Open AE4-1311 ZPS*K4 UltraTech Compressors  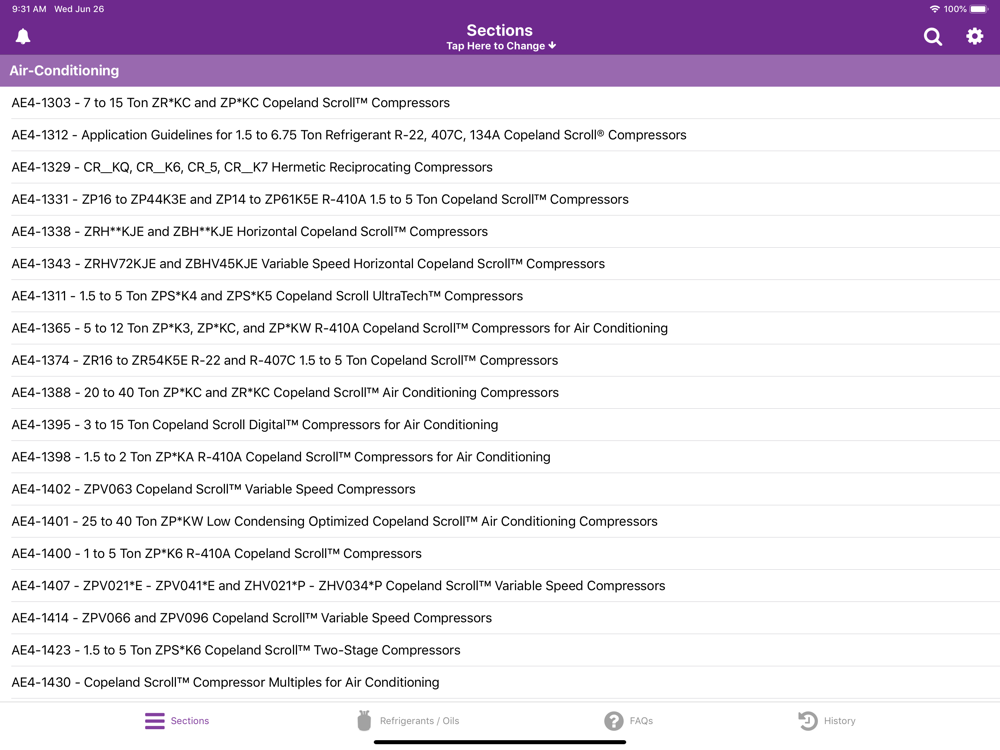coord(500,296)
